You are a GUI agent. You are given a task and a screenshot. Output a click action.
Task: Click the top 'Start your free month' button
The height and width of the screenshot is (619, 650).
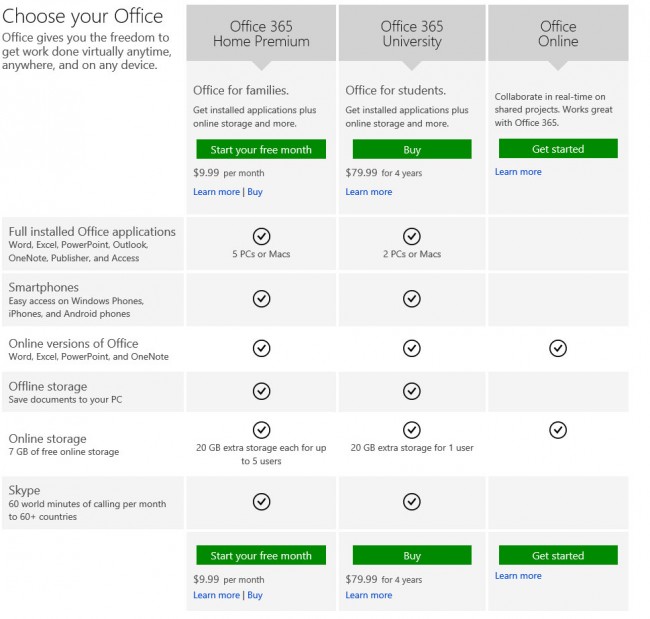click(x=261, y=149)
